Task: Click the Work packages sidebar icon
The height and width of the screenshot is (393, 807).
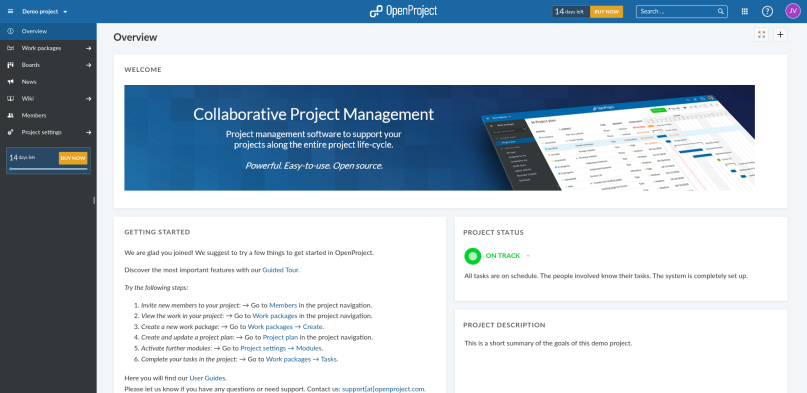Action: (x=10, y=48)
